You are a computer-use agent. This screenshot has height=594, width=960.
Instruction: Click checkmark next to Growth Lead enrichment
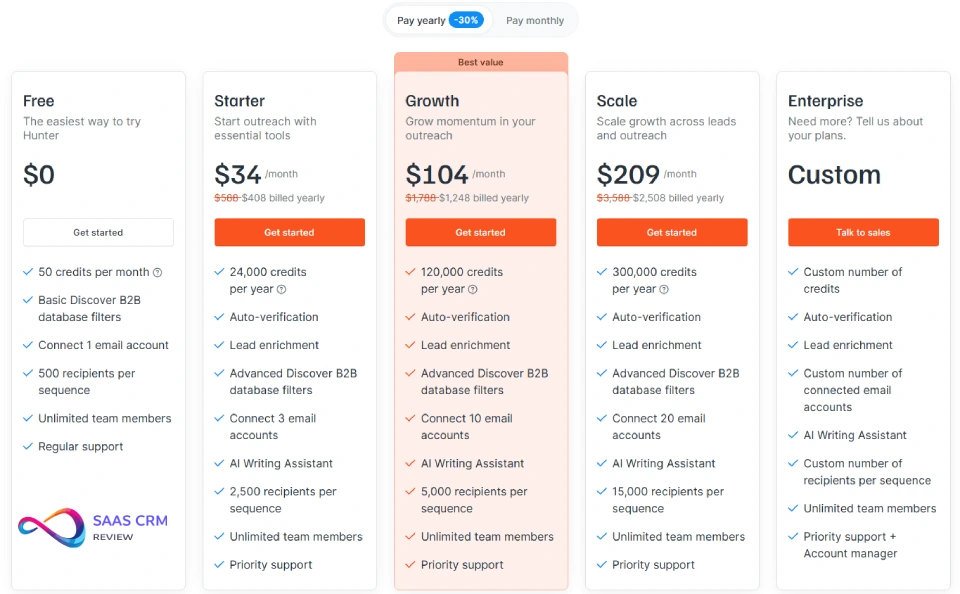pyautogui.click(x=410, y=345)
